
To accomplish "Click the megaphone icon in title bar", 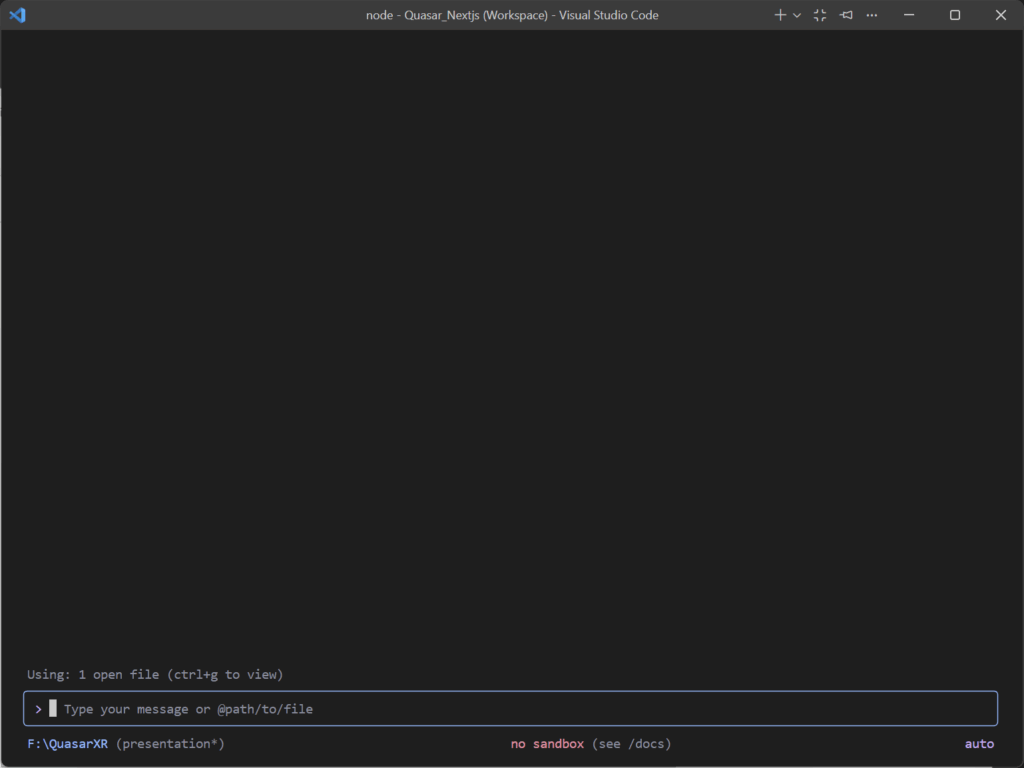I will pyautogui.click(x=846, y=15).
